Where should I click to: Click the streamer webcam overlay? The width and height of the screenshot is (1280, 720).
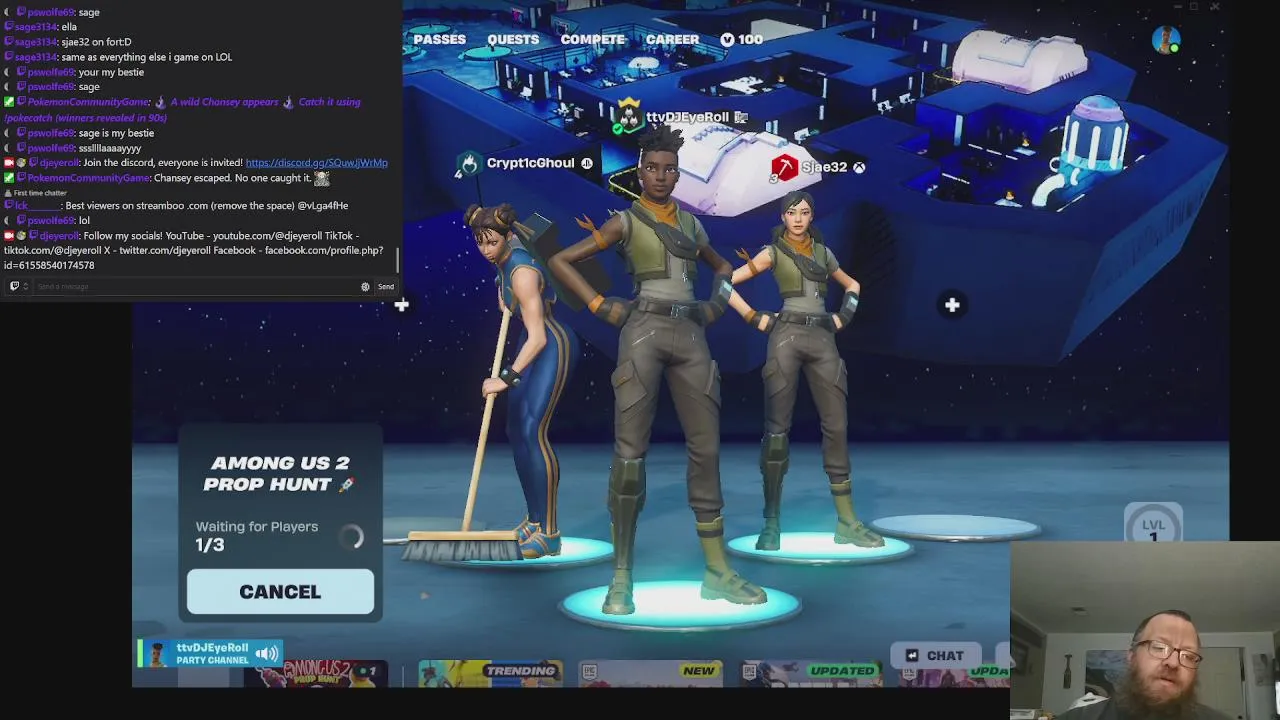pos(1145,630)
